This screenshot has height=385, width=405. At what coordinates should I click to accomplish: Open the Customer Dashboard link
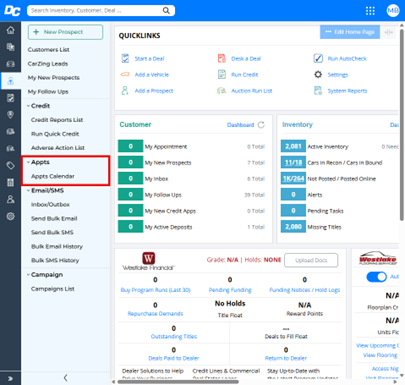point(240,125)
